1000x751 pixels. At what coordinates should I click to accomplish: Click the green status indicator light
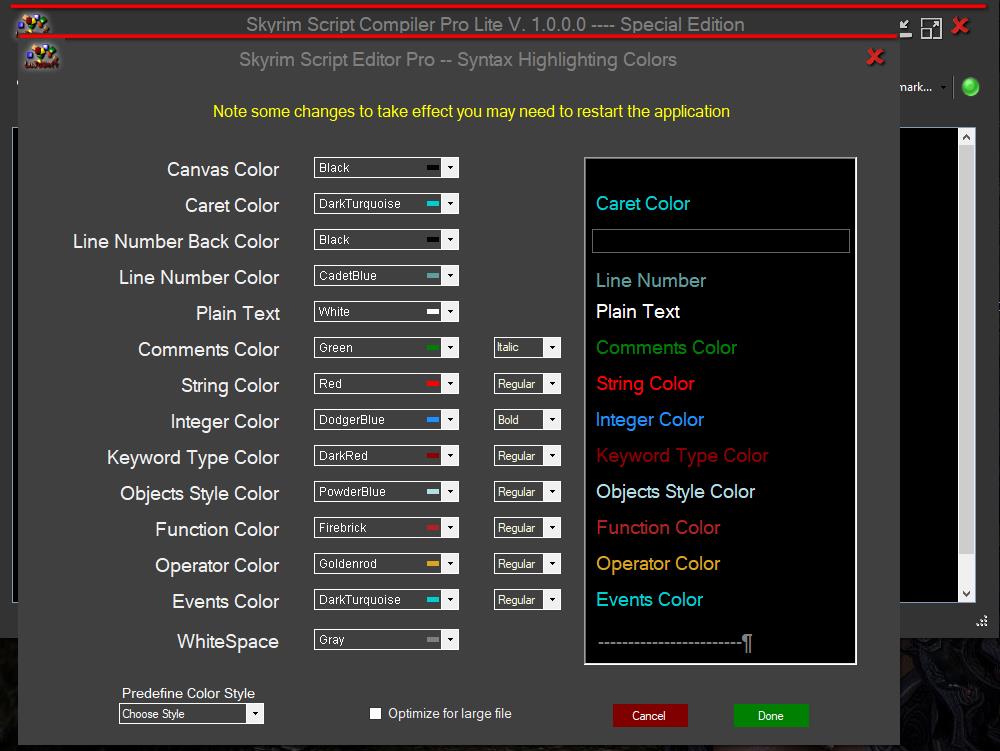pos(969,87)
